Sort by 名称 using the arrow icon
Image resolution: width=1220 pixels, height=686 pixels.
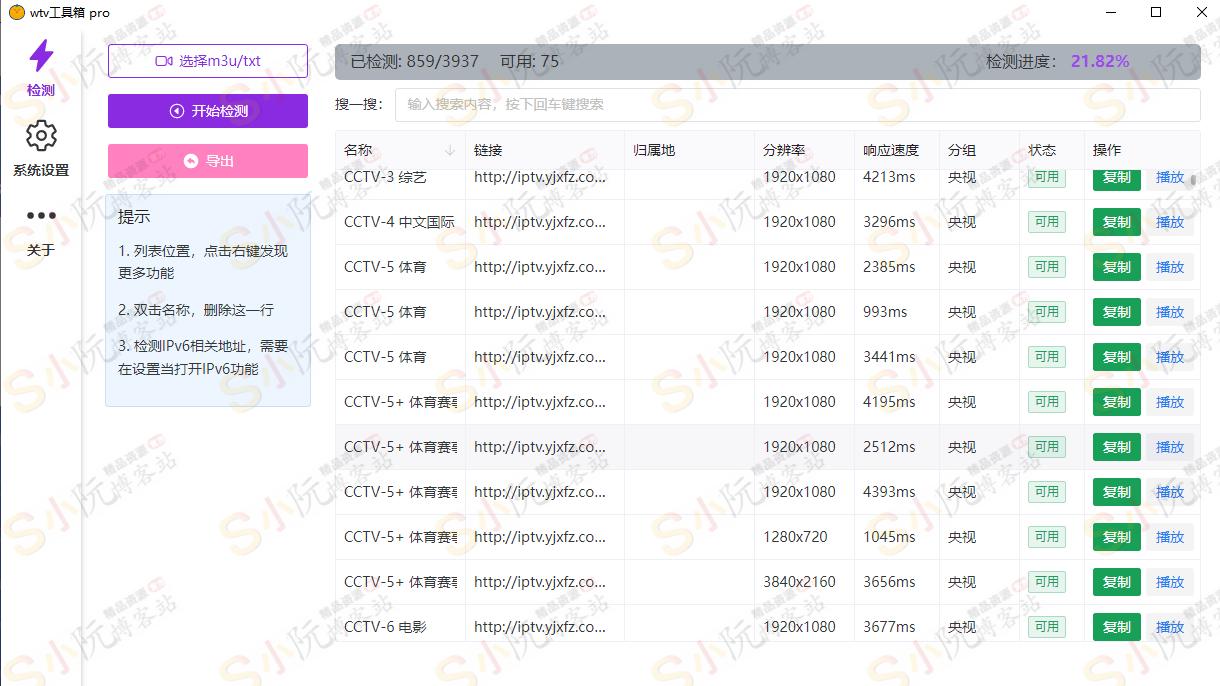point(450,150)
